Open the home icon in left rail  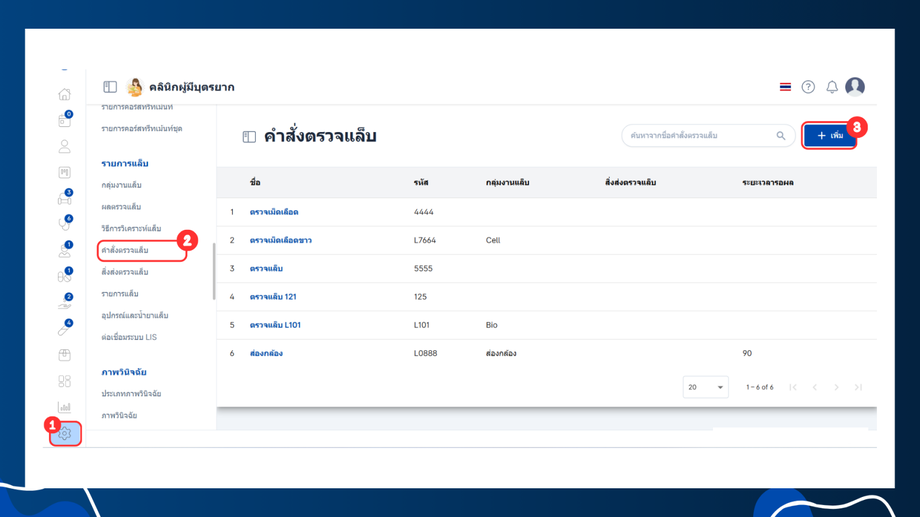pos(65,94)
